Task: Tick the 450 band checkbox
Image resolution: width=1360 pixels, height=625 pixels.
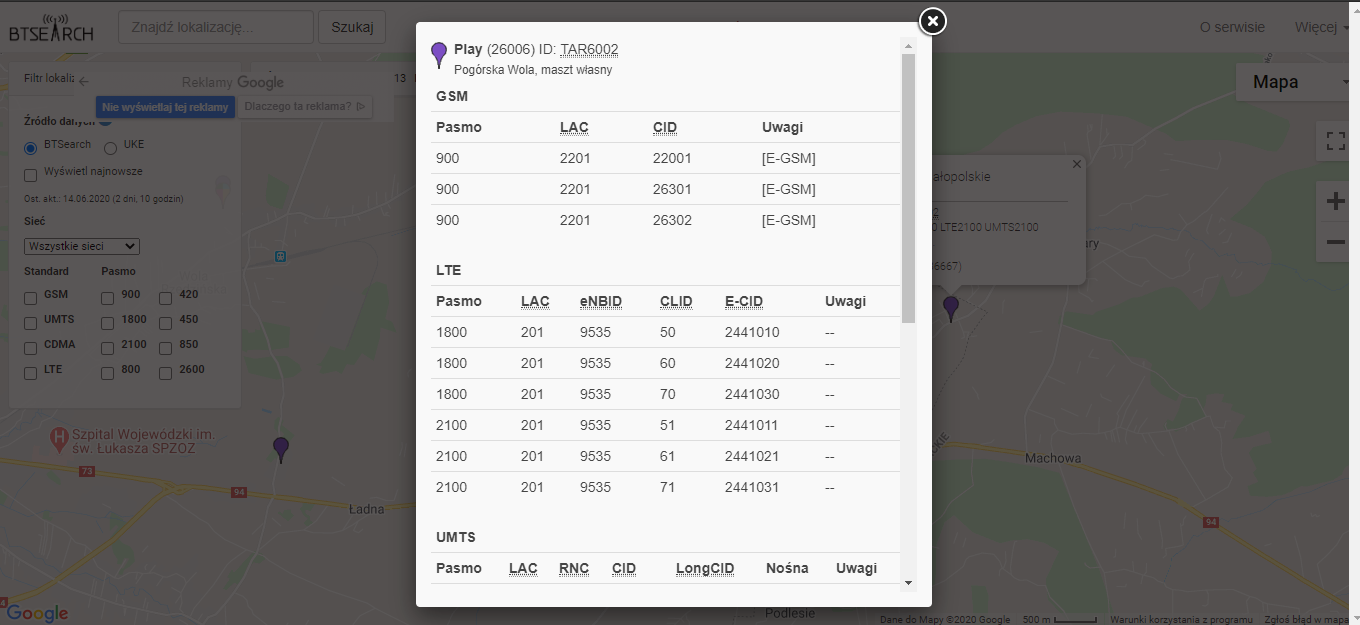Action: (166, 323)
